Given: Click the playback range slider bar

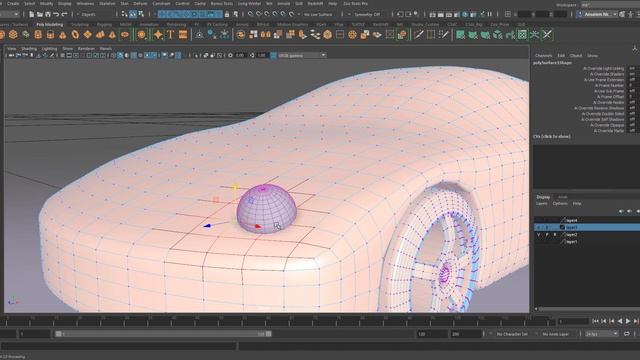Looking at the screenshot, I should point(163,334).
